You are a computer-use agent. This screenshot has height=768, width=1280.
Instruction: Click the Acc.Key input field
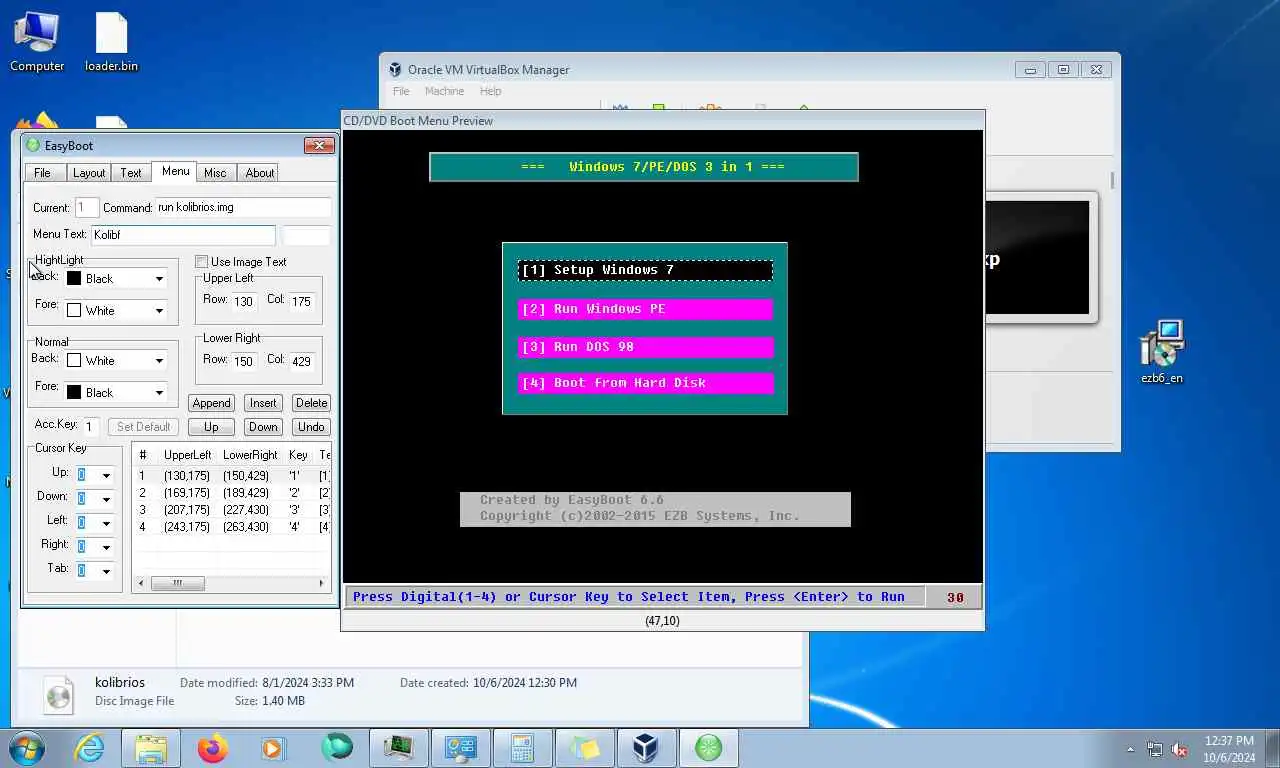point(90,427)
